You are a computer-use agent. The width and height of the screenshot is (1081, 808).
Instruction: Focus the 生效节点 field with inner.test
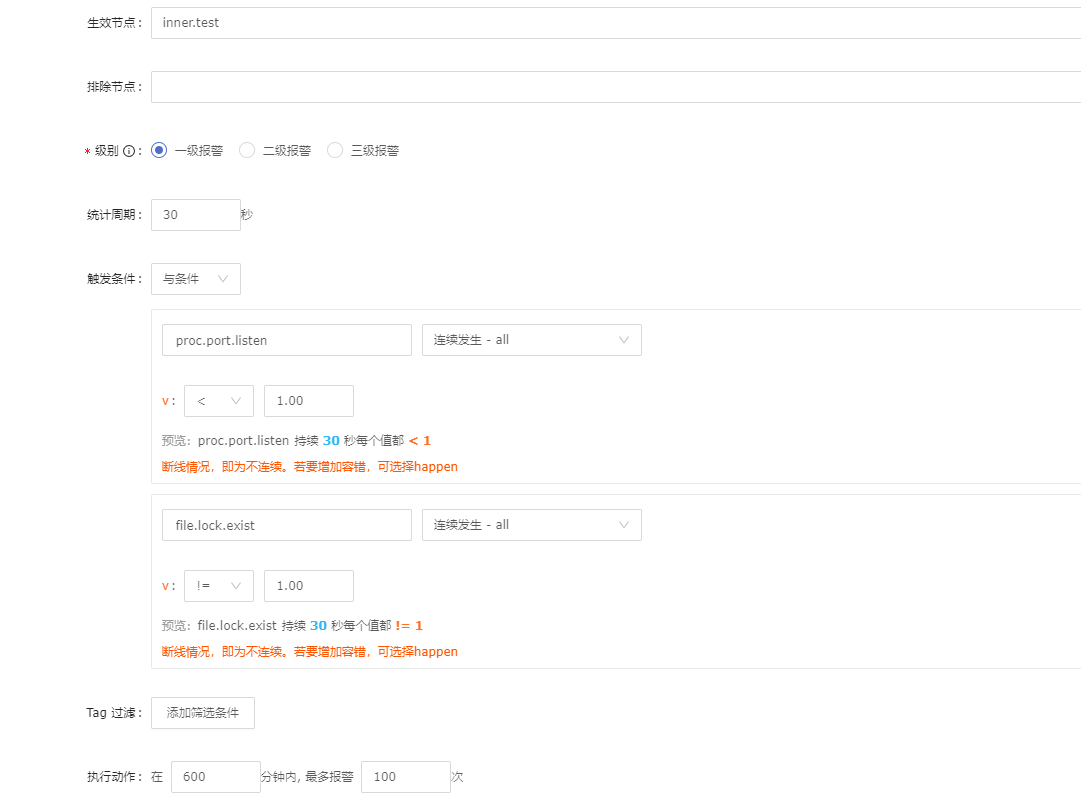(616, 23)
